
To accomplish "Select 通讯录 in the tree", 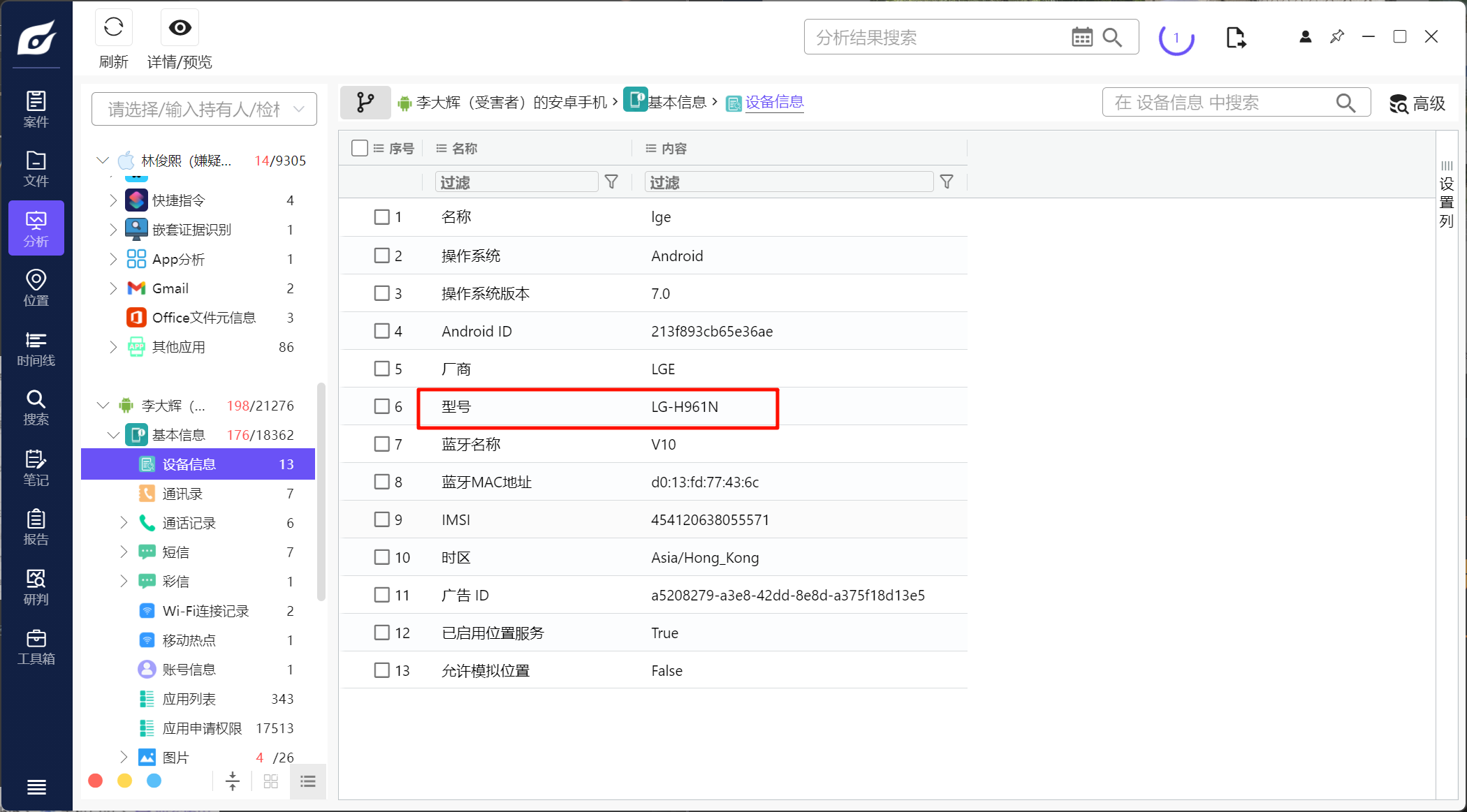I will tap(182, 494).
